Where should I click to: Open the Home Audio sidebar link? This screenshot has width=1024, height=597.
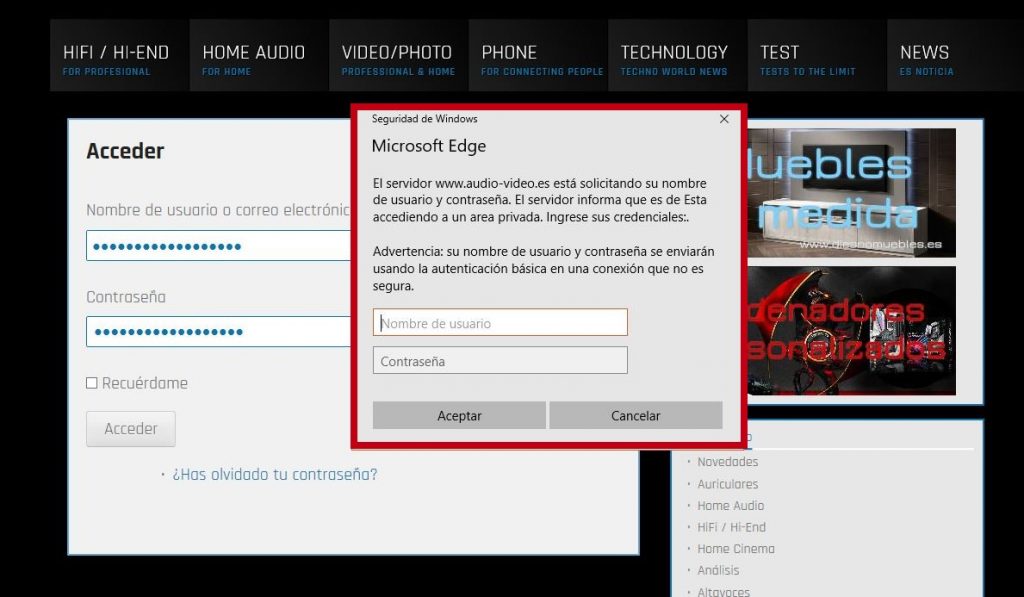tap(730, 506)
